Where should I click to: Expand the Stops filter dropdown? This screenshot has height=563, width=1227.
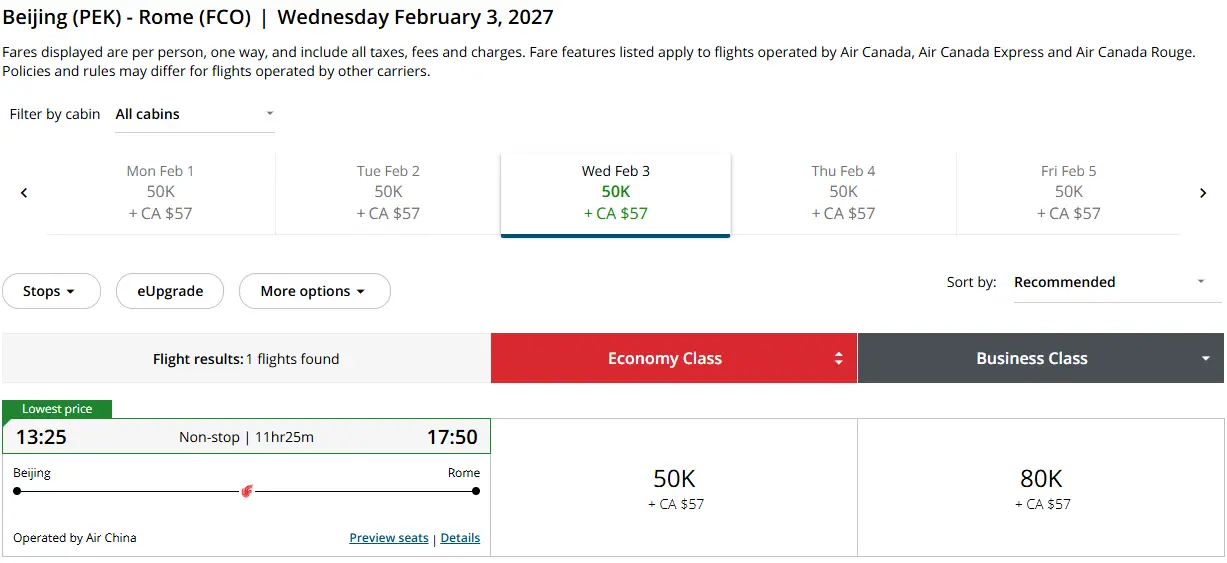pos(50,291)
